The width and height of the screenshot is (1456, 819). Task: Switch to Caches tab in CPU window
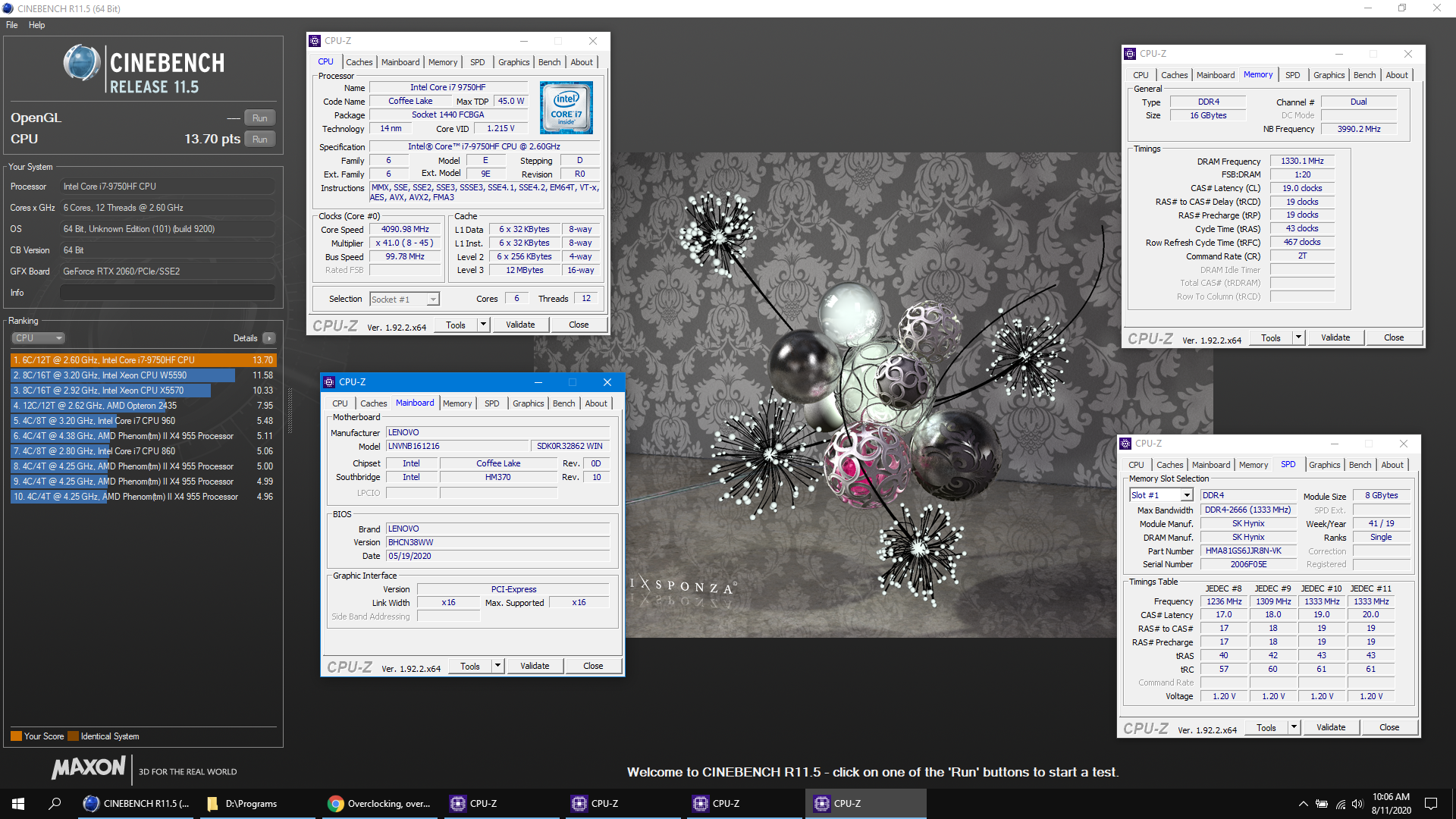359,62
